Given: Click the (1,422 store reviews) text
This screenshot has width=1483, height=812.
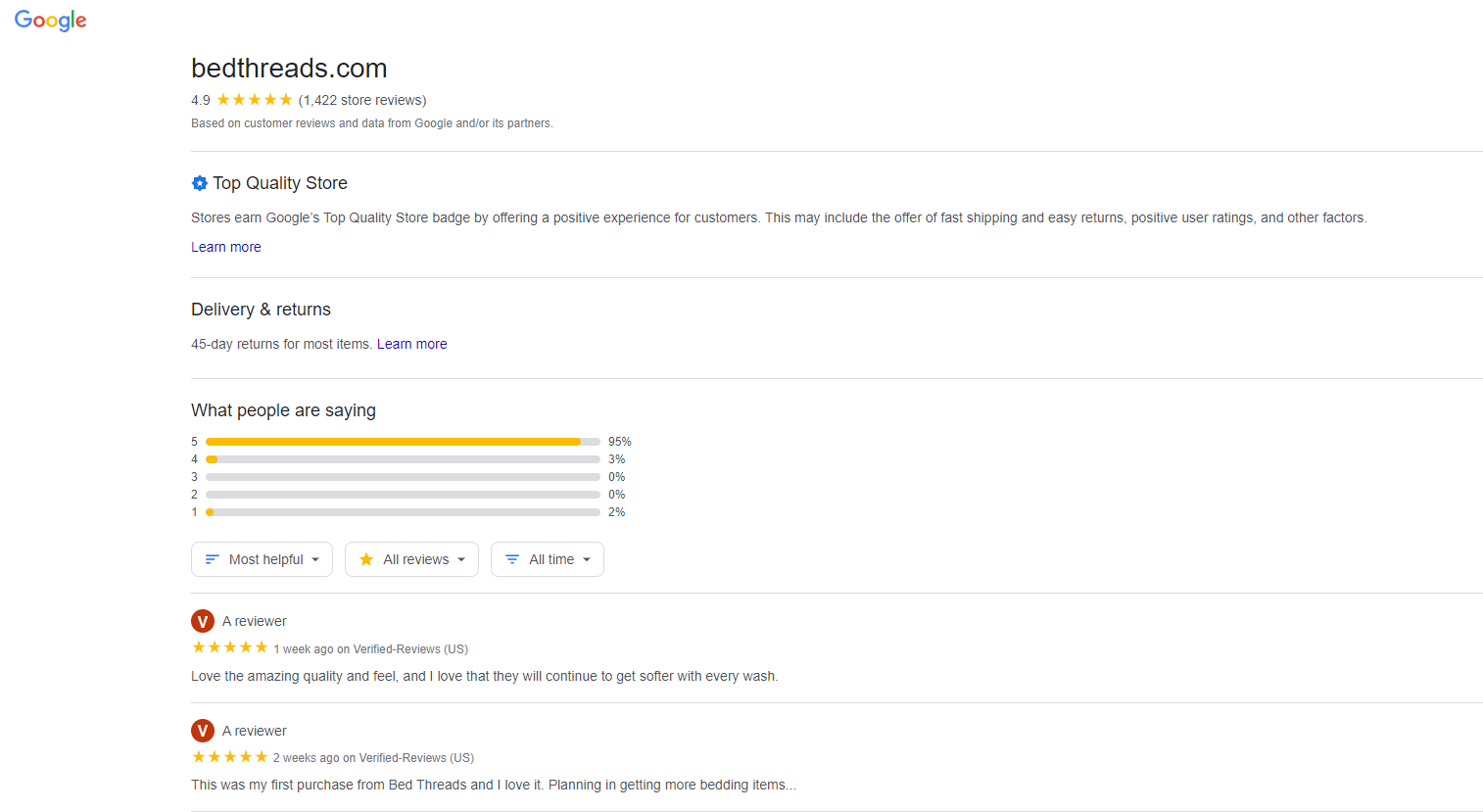Looking at the screenshot, I should 362,100.
